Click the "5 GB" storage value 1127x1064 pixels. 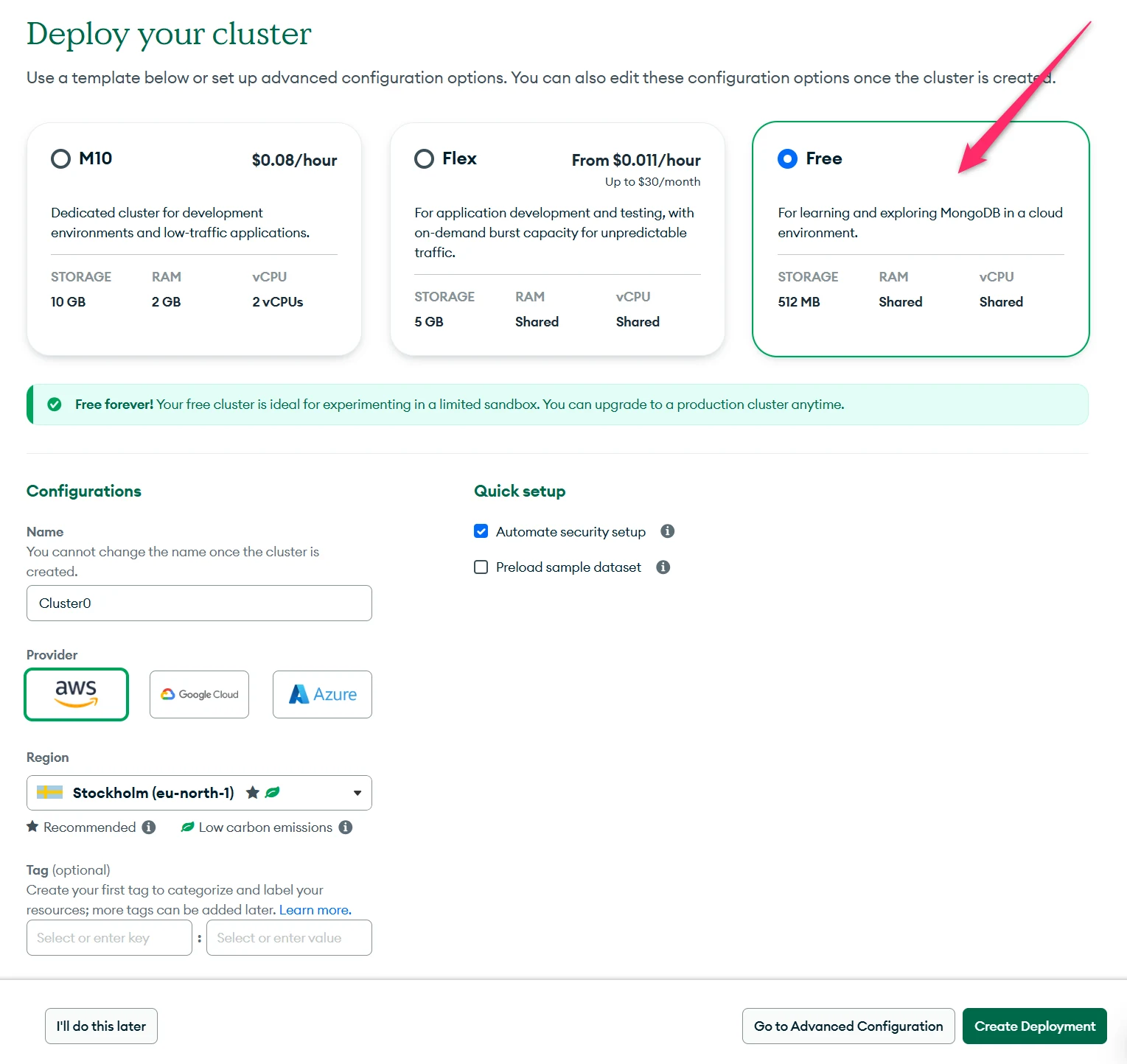point(429,322)
